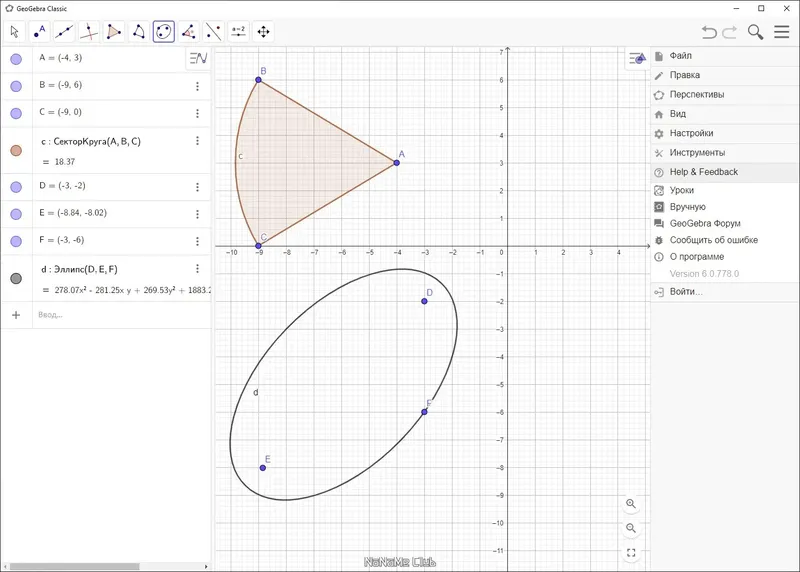Toggle visibility of sector c
This screenshot has width=800, height=572.
pos(16,151)
